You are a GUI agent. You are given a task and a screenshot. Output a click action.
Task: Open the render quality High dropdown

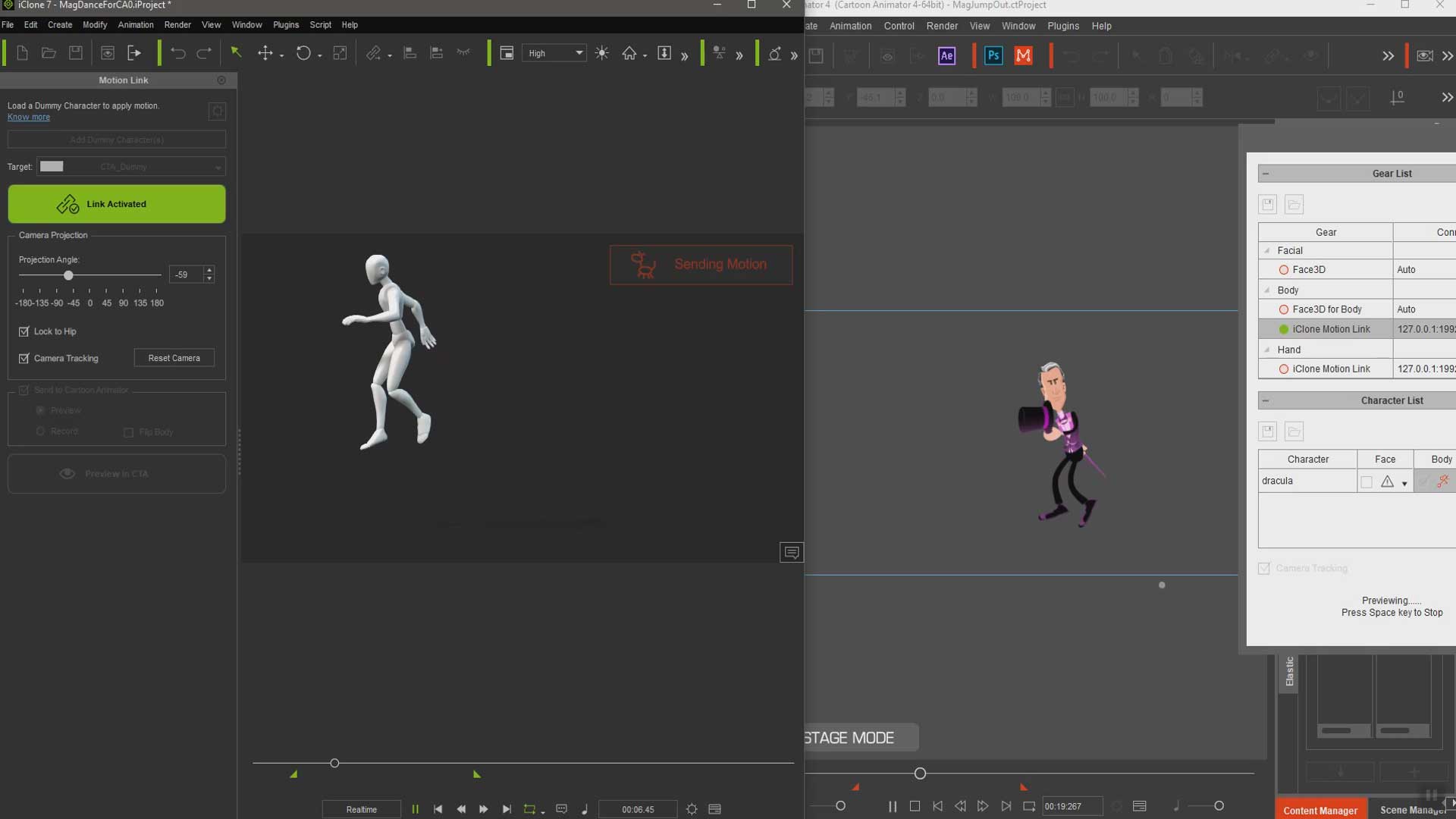pyautogui.click(x=554, y=53)
